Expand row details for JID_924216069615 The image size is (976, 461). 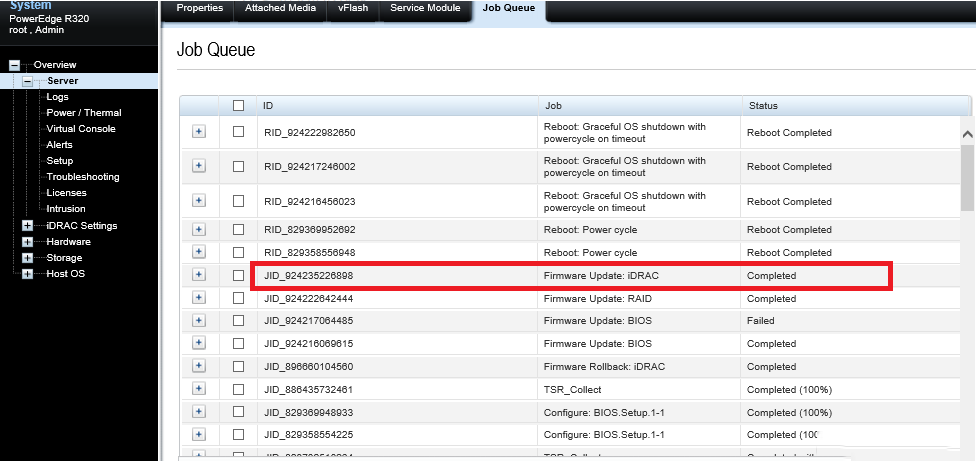click(x=199, y=343)
